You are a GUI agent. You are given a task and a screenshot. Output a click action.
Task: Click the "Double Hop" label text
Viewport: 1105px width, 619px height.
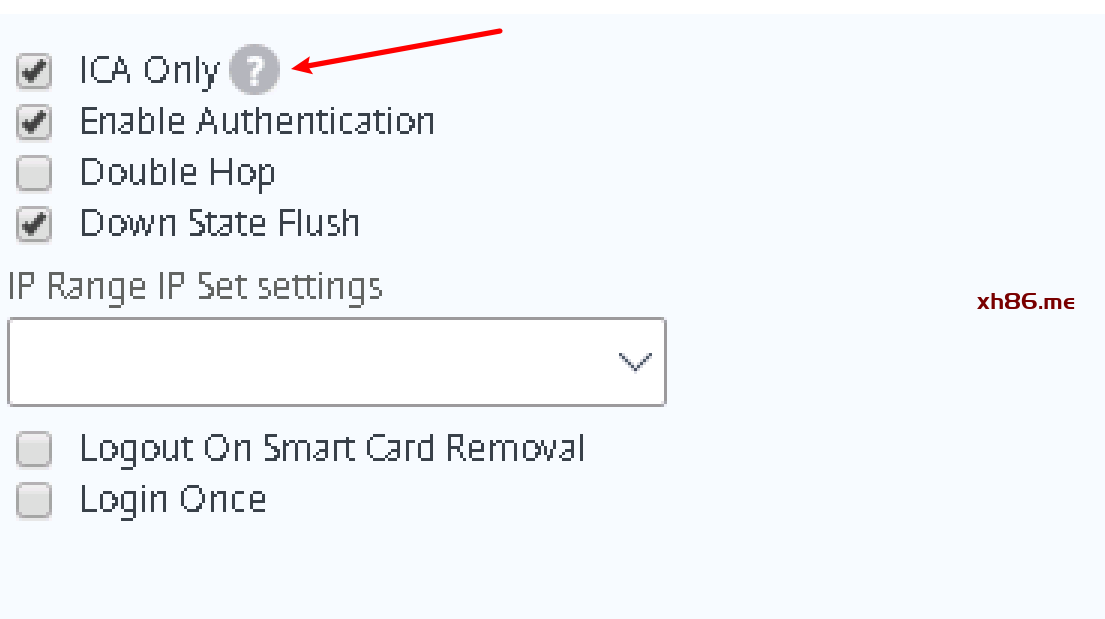pos(177,173)
